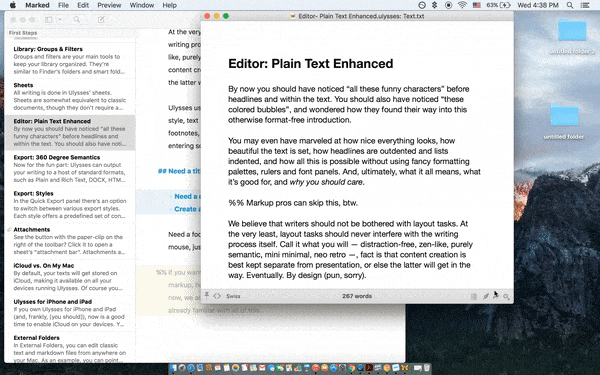Open the Marked menu
The width and height of the screenshot is (600, 375).
point(37,5)
